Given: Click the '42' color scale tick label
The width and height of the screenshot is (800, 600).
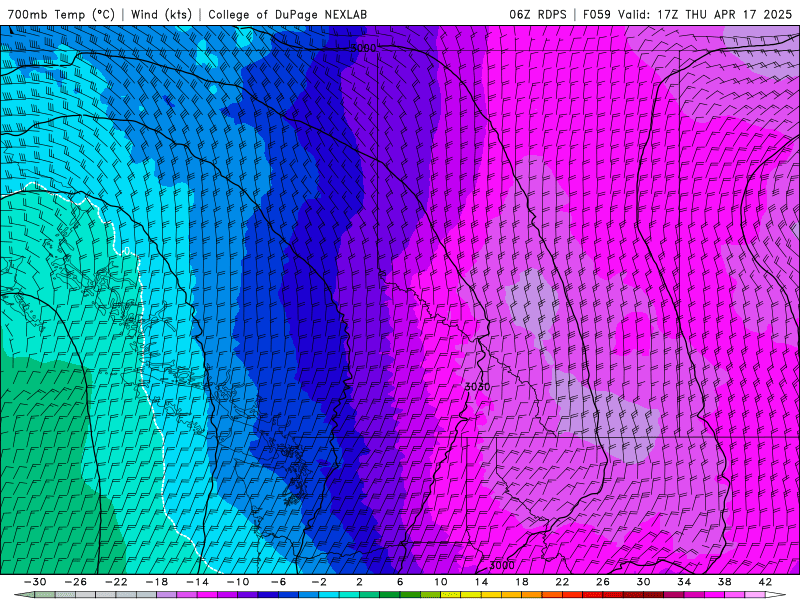Looking at the screenshot, I should pyautogui.click(x=765, y=582).
